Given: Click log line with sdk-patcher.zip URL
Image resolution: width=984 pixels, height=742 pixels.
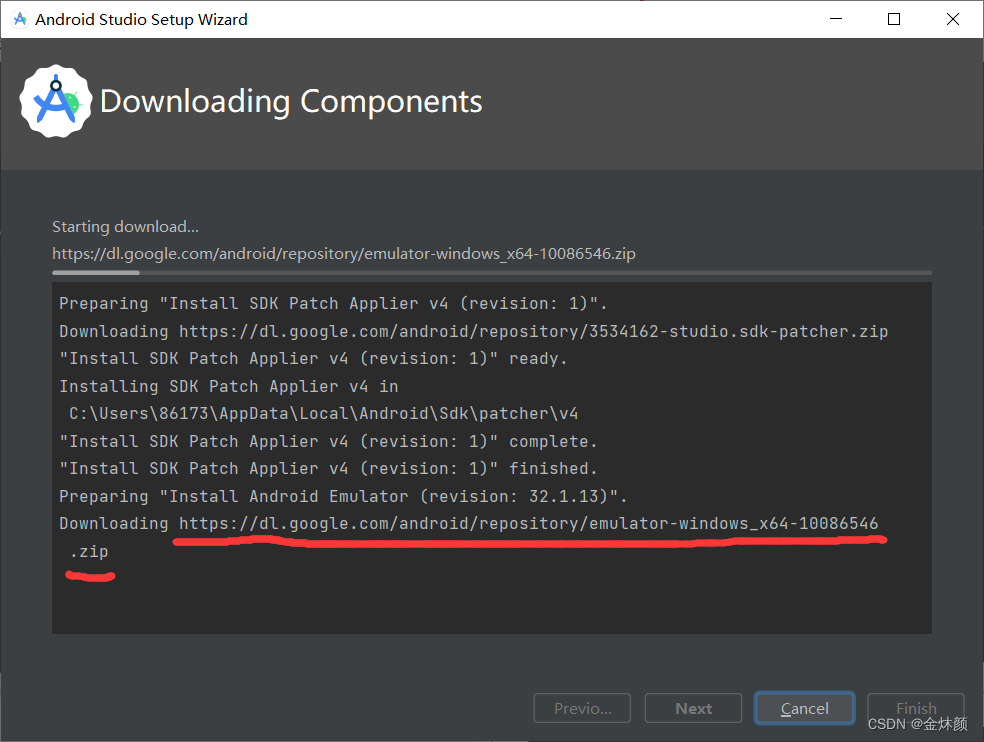Looking at the screenshot, I should coord(474,331).
